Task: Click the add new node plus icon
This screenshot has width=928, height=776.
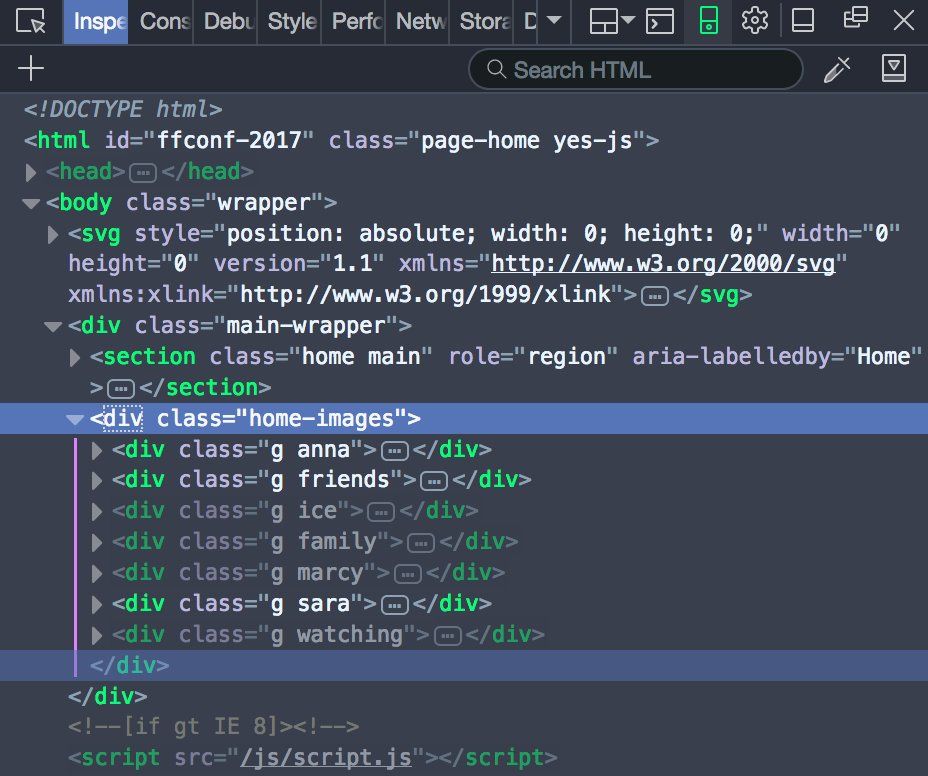Action: tap(31, 69)
